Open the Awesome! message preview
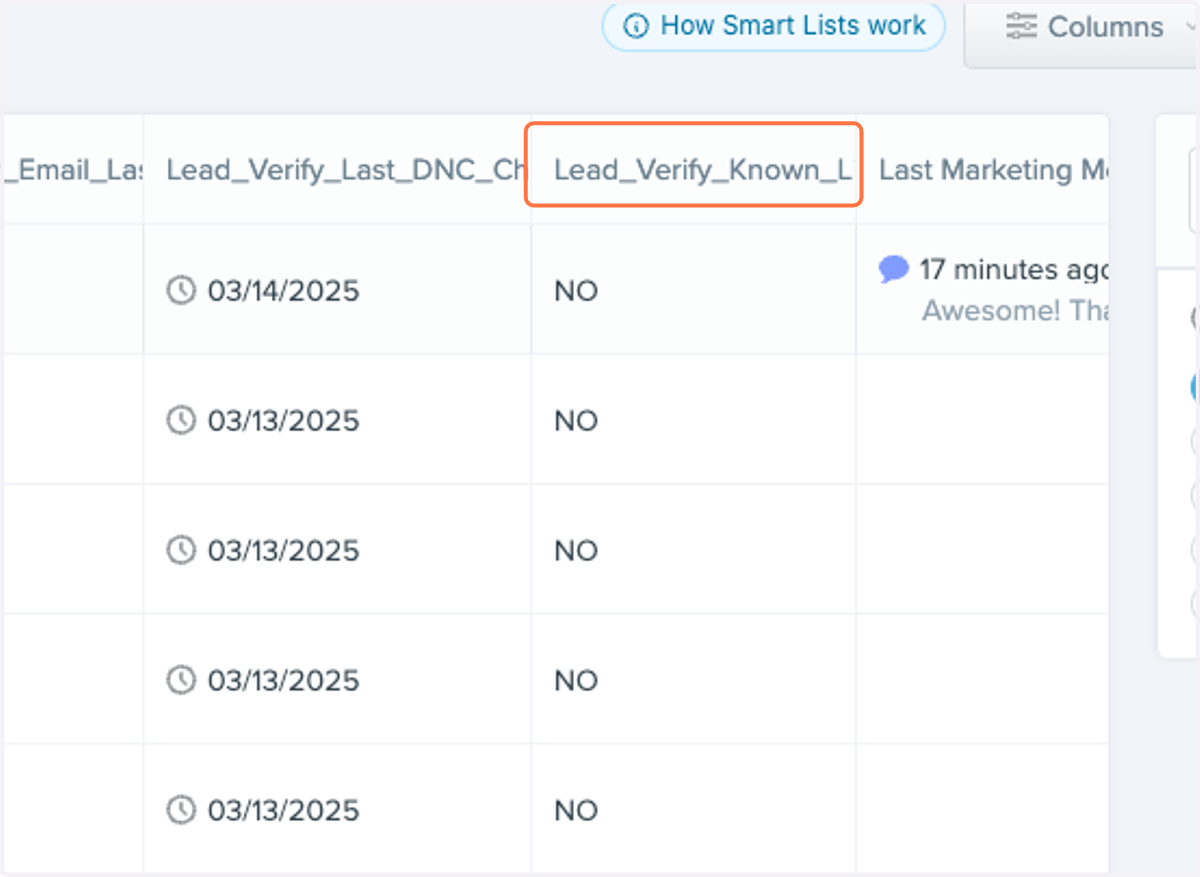The width and height of the screenshot is (1200, 877). coord(1014,311)
